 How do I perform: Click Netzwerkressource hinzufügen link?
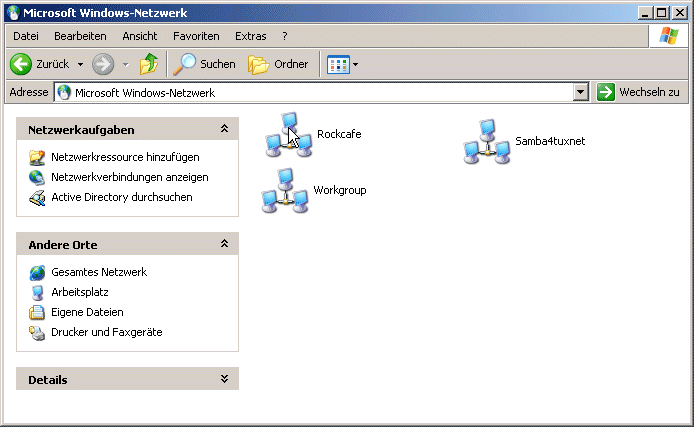pyautogui.click(x=125, y=157)
